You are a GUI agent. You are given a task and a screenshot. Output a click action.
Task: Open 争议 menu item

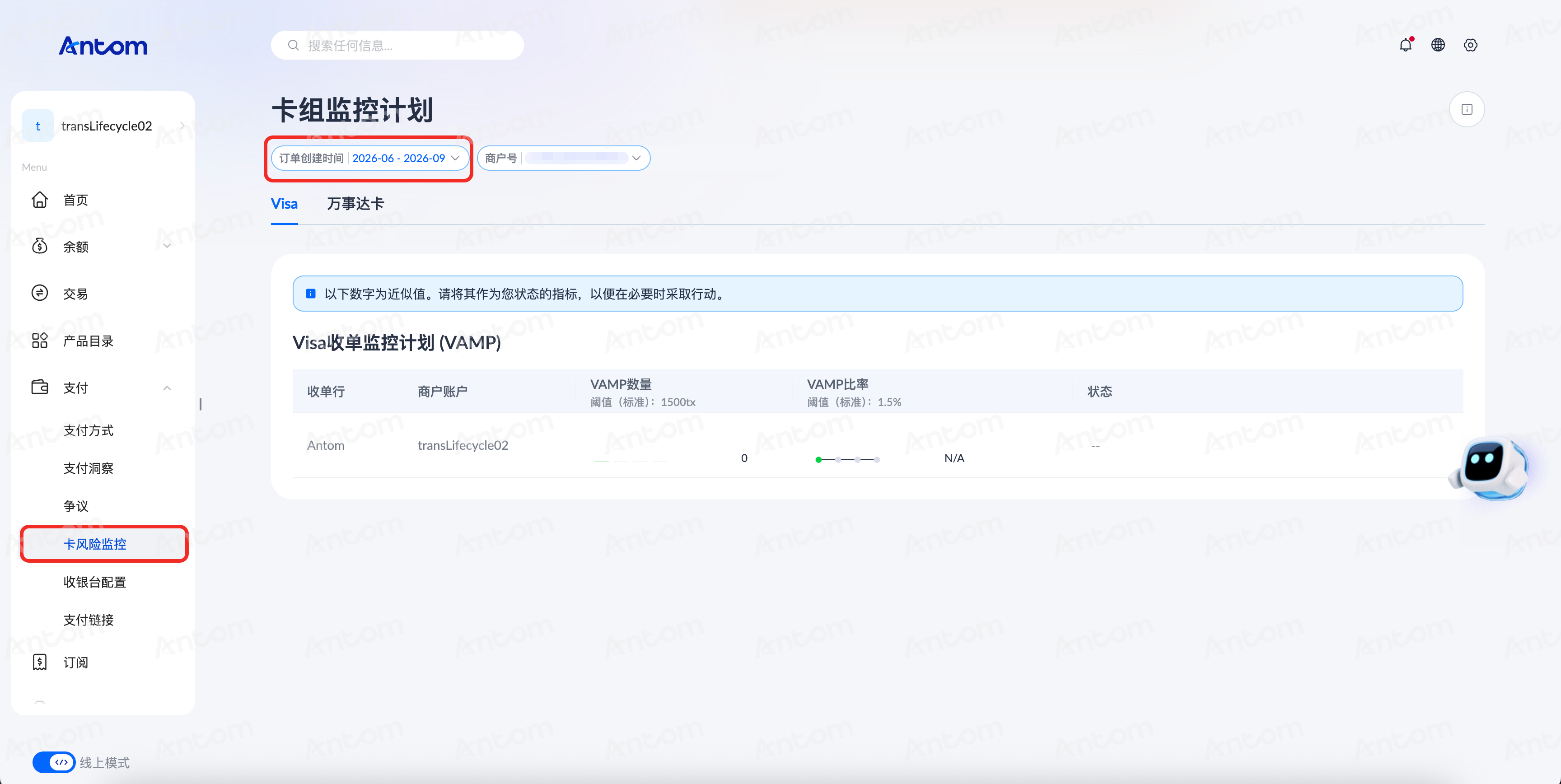click(76, 506)
